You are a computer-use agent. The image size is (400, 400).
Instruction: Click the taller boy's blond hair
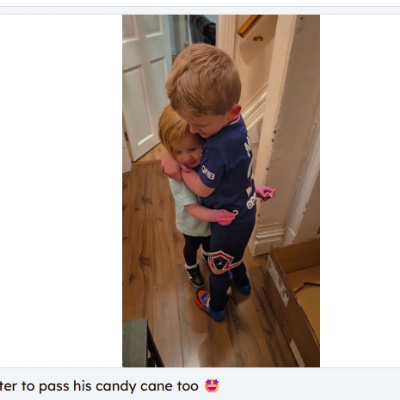203,78
